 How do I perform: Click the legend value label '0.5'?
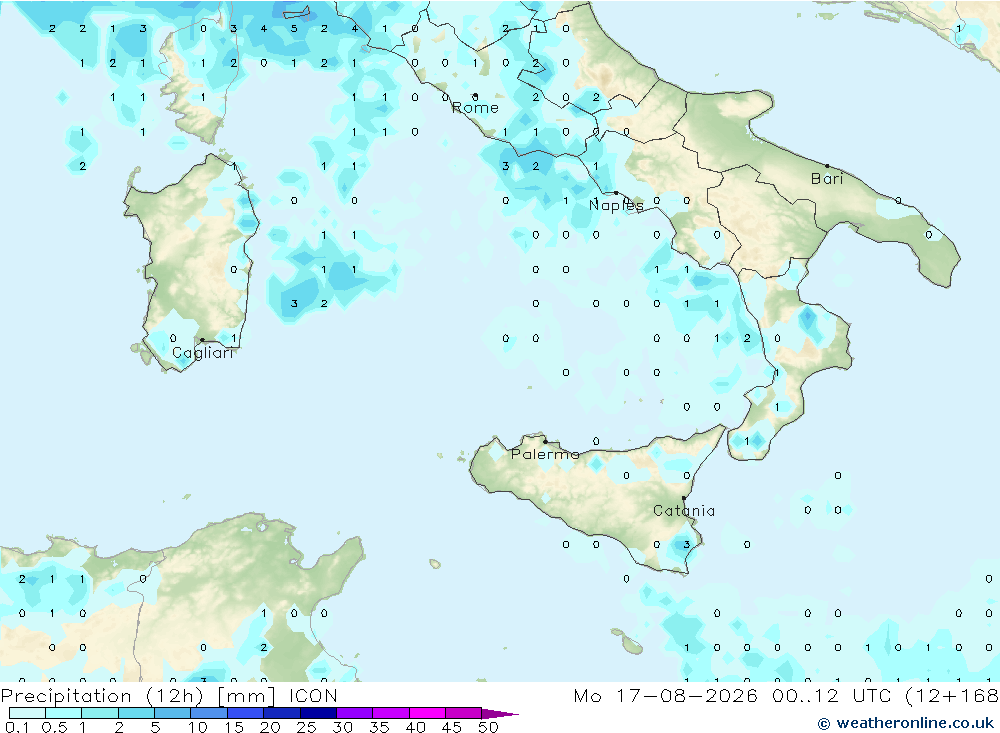click(x=54, y=727)
